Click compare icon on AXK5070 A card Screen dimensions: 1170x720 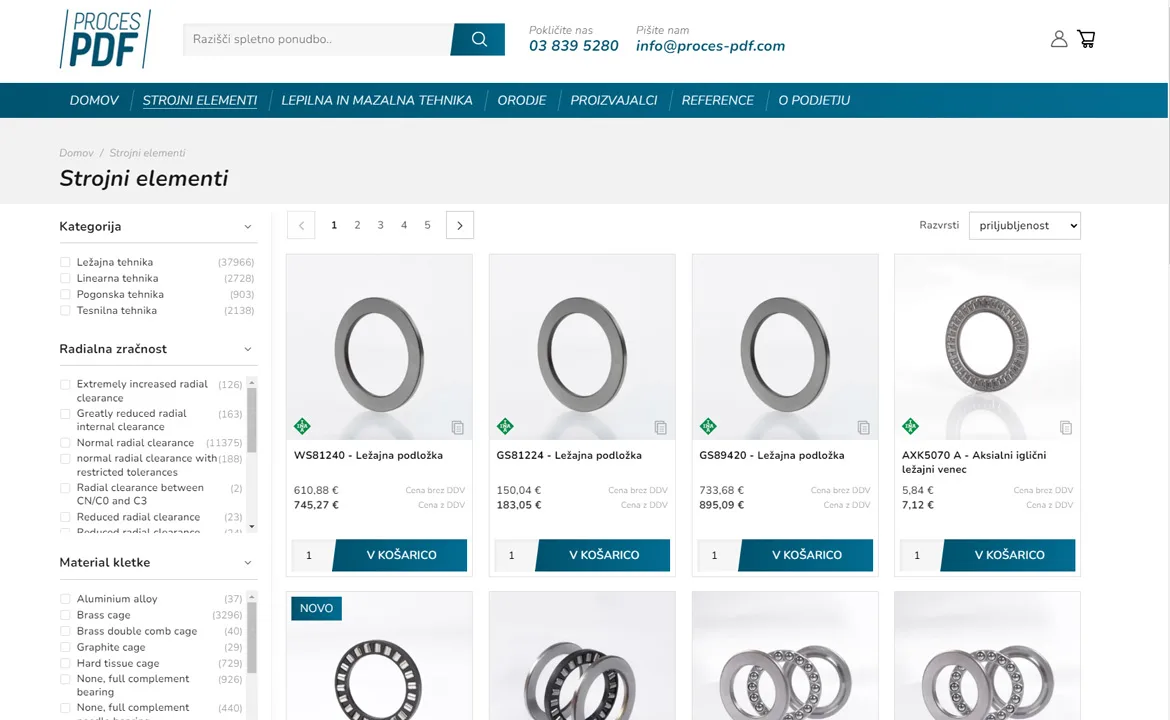(1066, 428)
